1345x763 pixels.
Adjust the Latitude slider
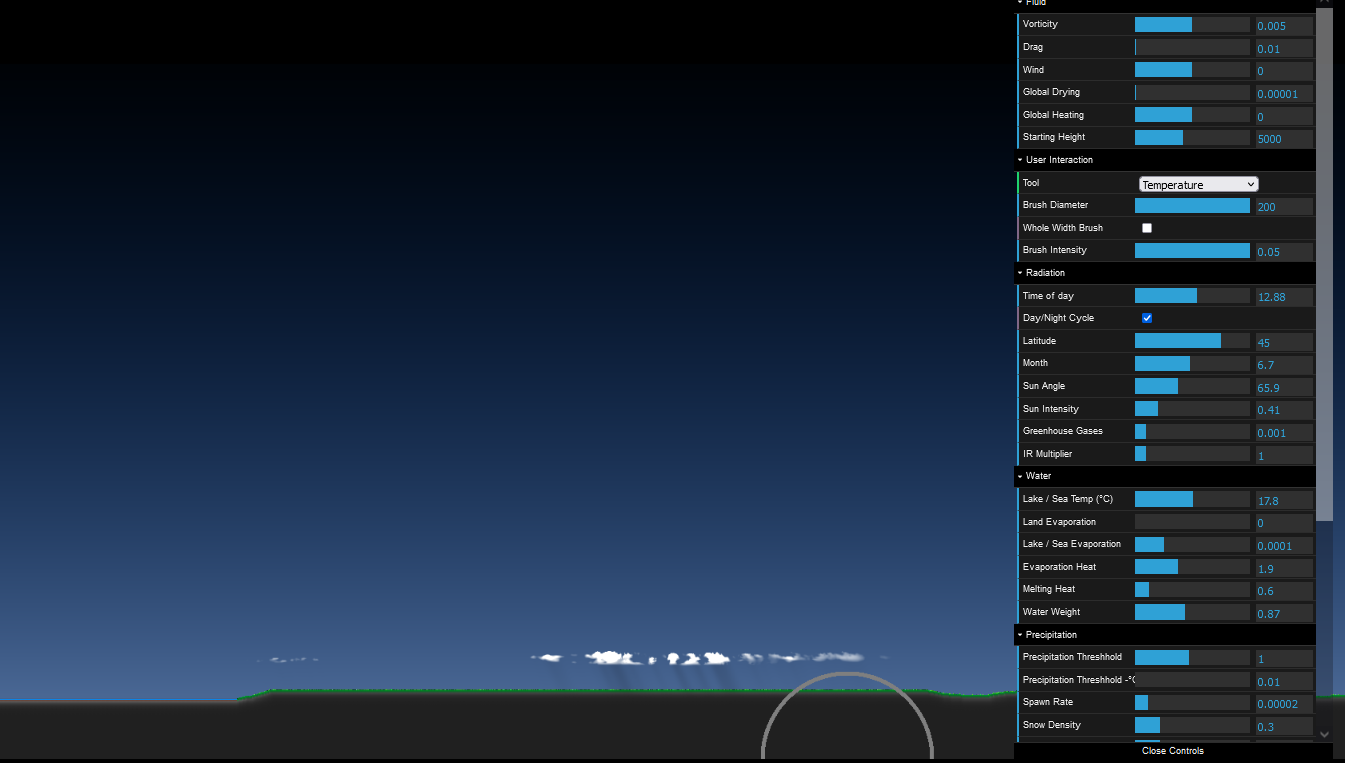tap(1192, 341)
